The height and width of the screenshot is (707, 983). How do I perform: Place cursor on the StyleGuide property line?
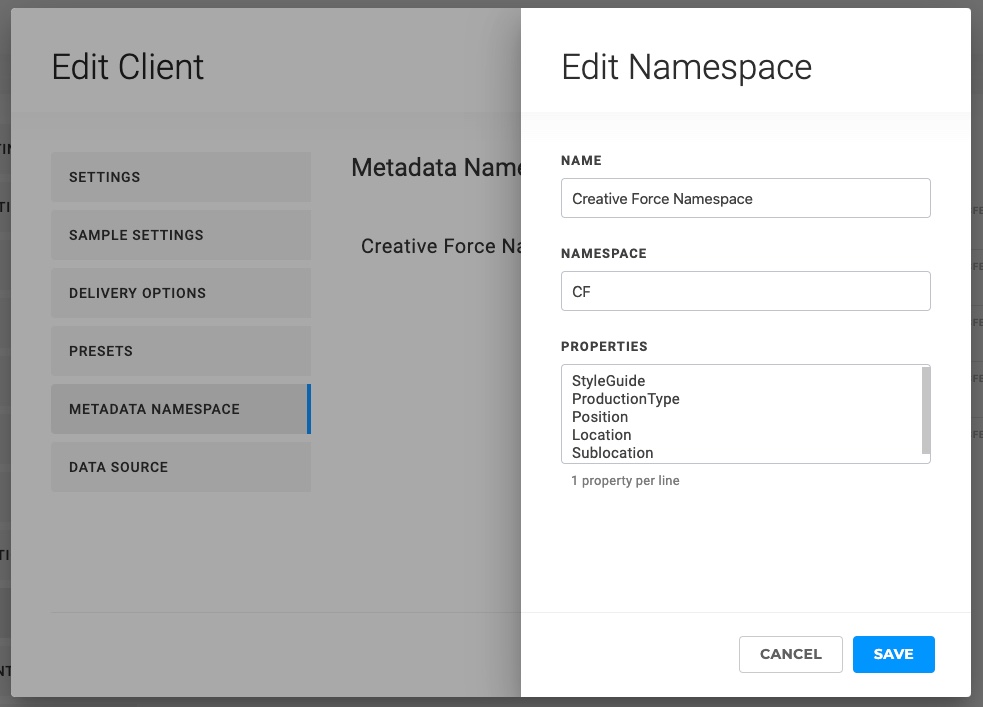(609, 381)
